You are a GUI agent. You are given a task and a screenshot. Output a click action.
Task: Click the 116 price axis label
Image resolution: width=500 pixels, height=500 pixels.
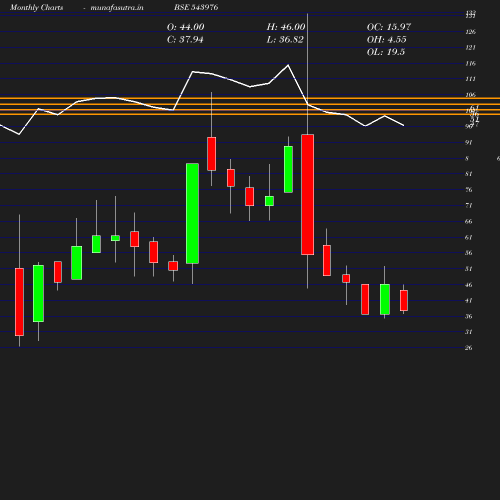tap(470, 64)
